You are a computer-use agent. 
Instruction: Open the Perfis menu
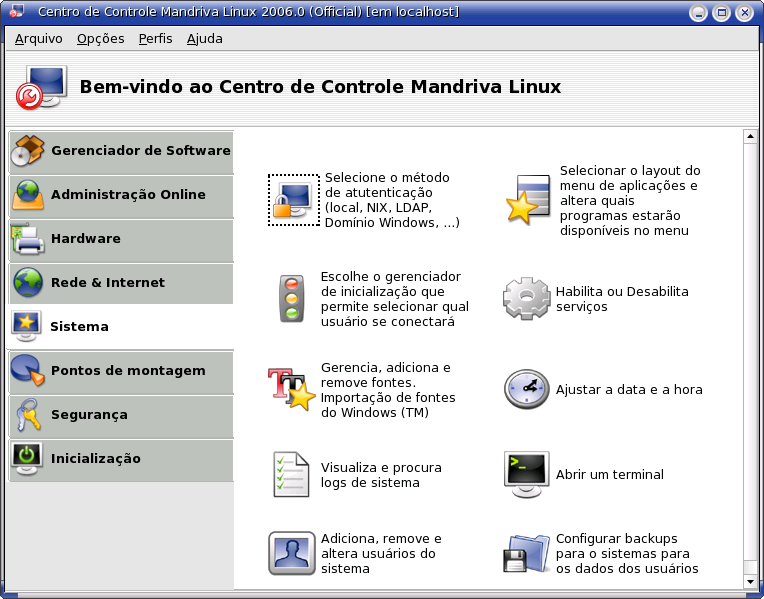pos(155,39)
